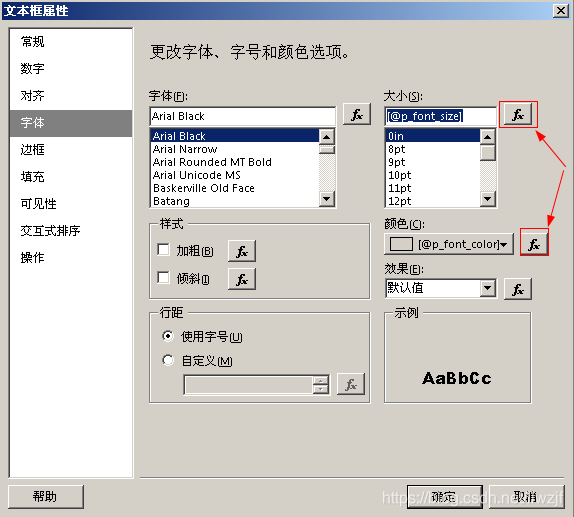Enable the 倾斜 italic checkbox
Screen dimensions: 574x517
[163, 278]
